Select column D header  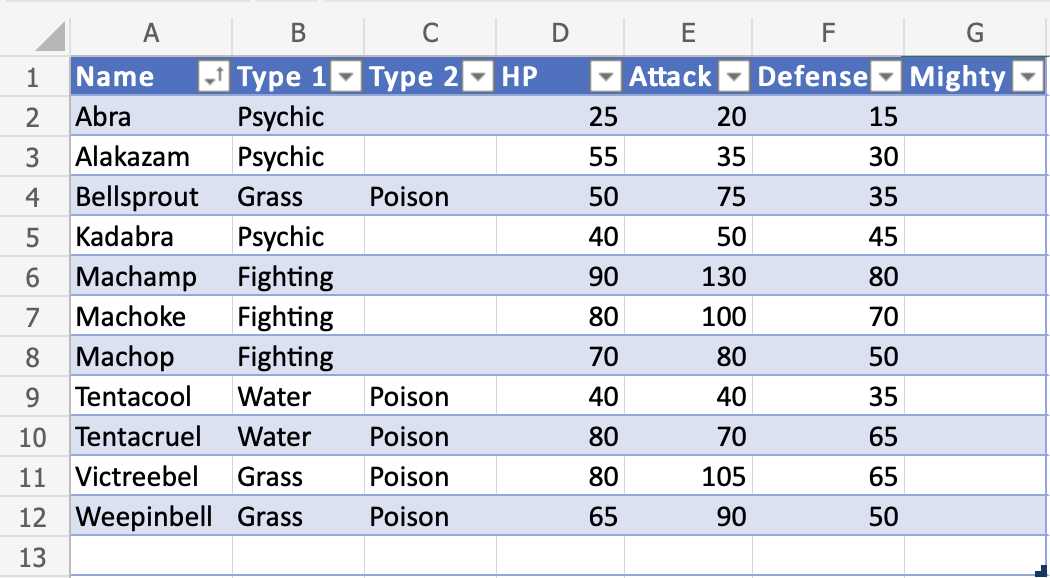coord(560,33)
